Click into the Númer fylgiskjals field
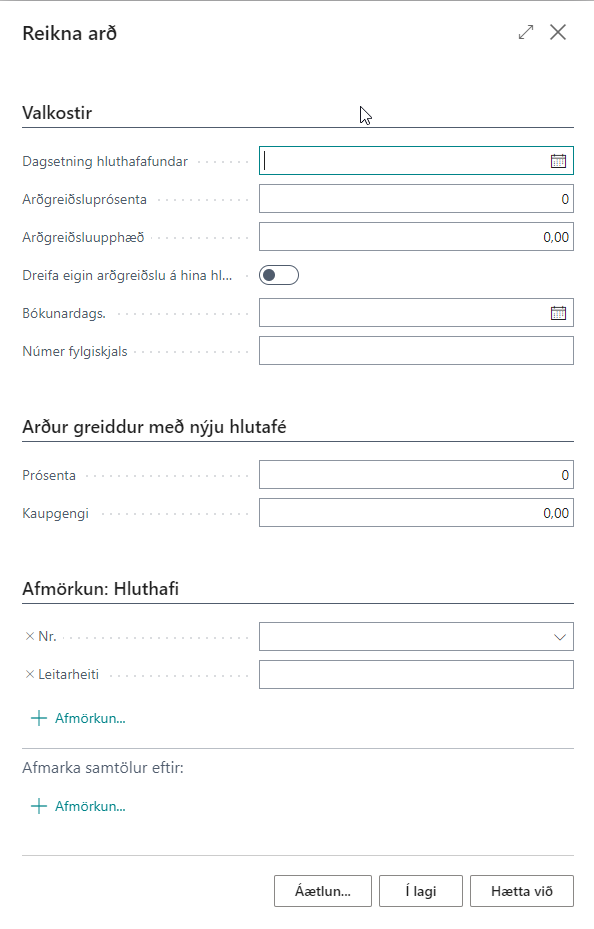Image resolution: width=594 pixels, height=929 pixels. point(416,351)
